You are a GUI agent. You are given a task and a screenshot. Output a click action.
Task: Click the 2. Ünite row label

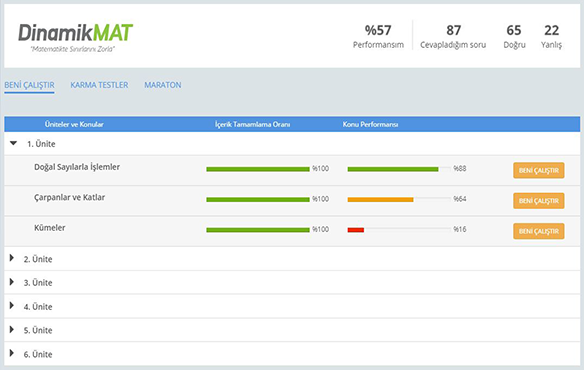(x=38, y=259)
